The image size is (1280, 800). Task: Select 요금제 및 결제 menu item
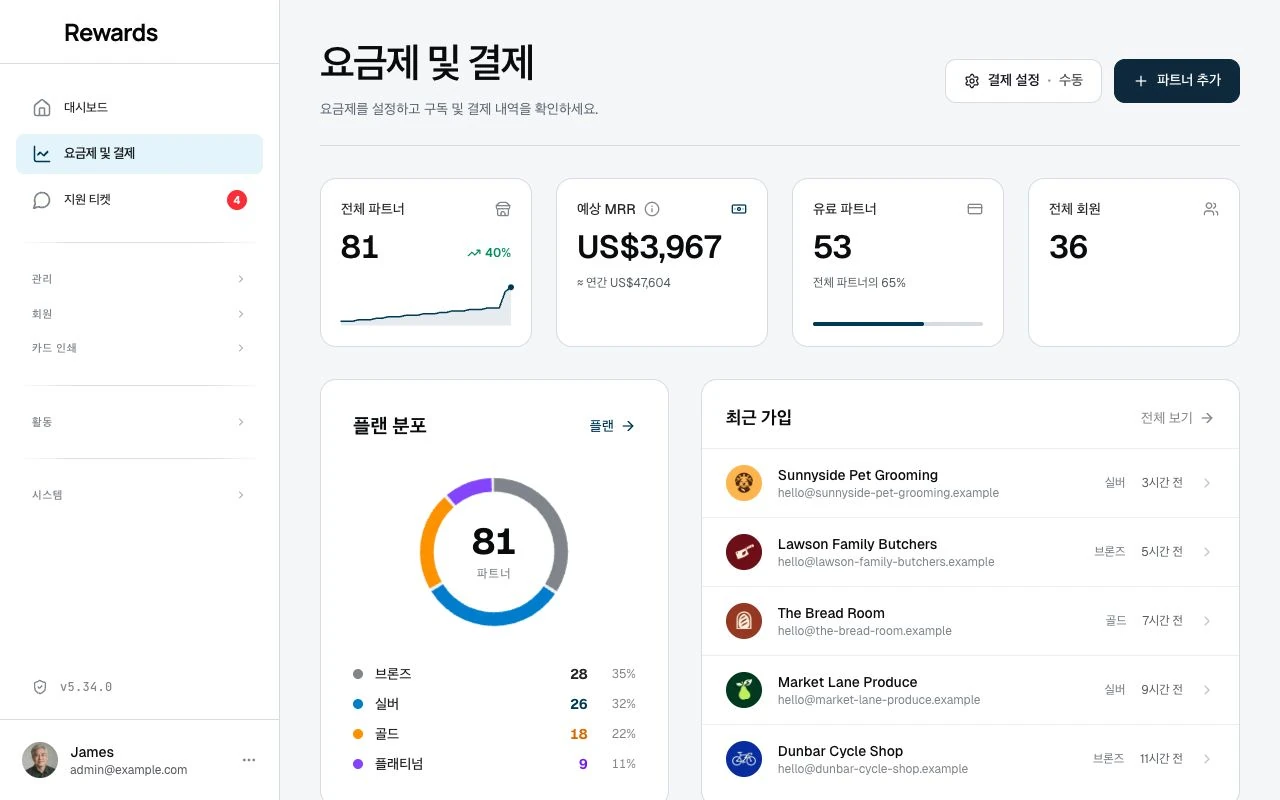coord(139,154)
